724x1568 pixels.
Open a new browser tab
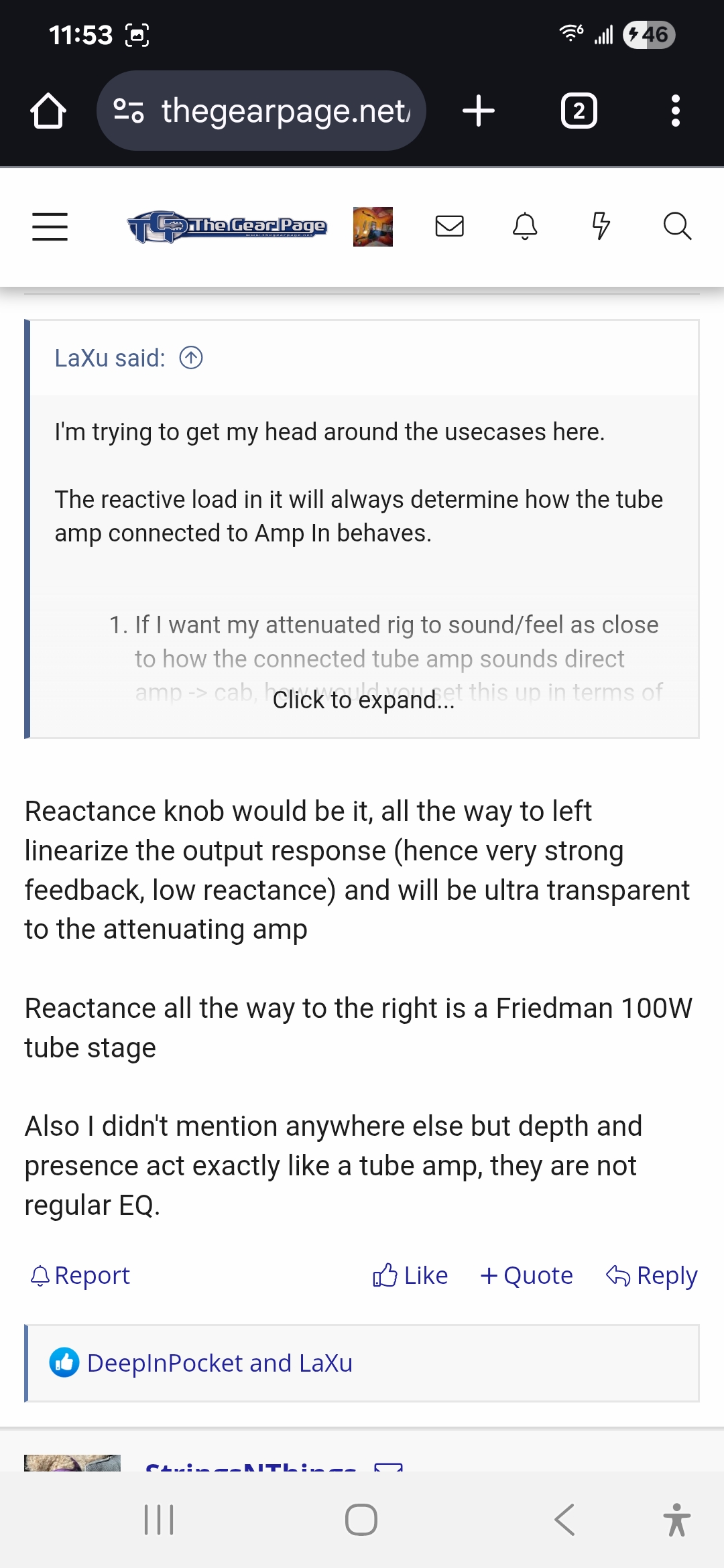point(479,111)
